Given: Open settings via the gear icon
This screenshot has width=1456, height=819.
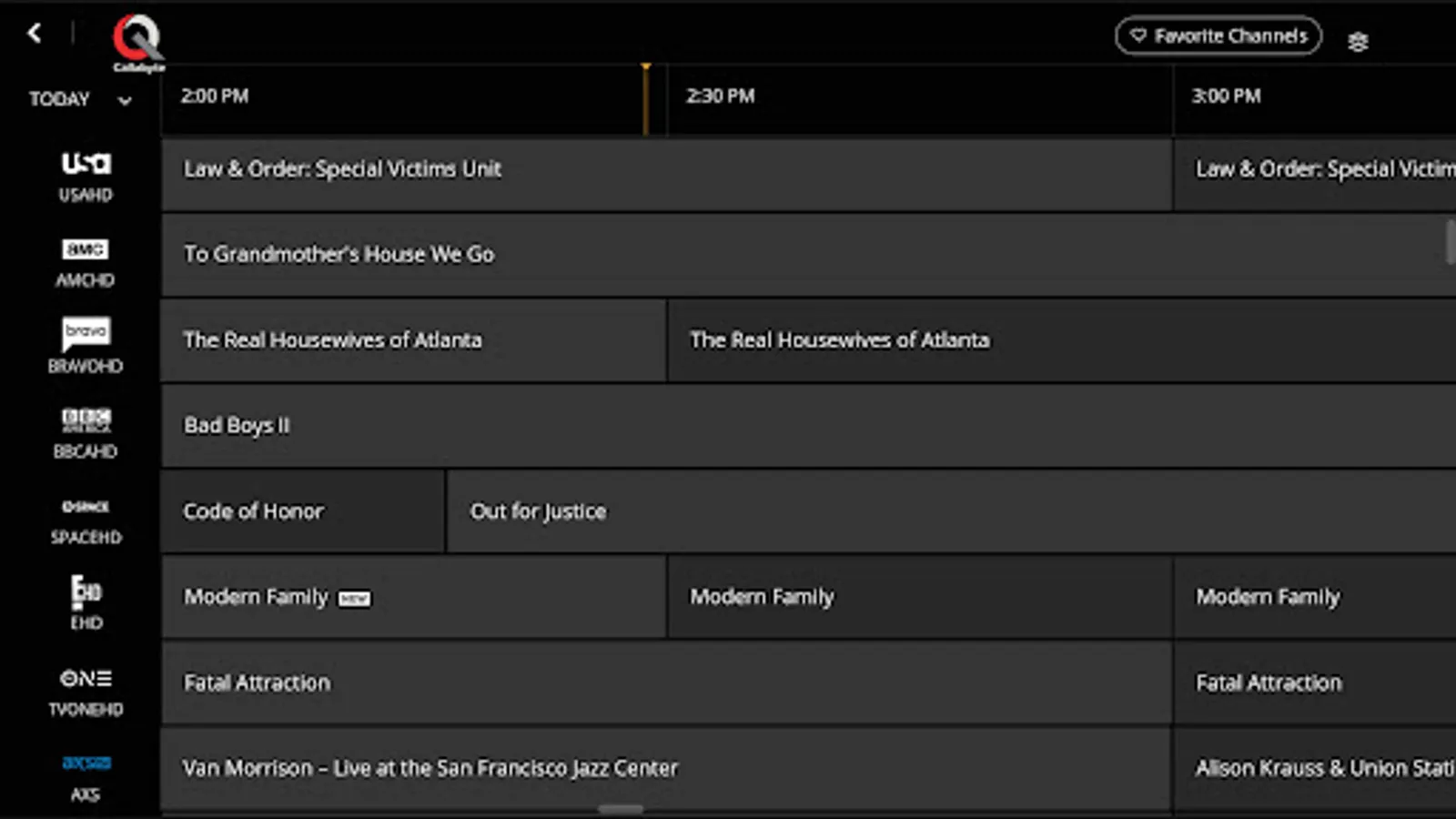Looking at the screenshot, I should (1358, 42).
